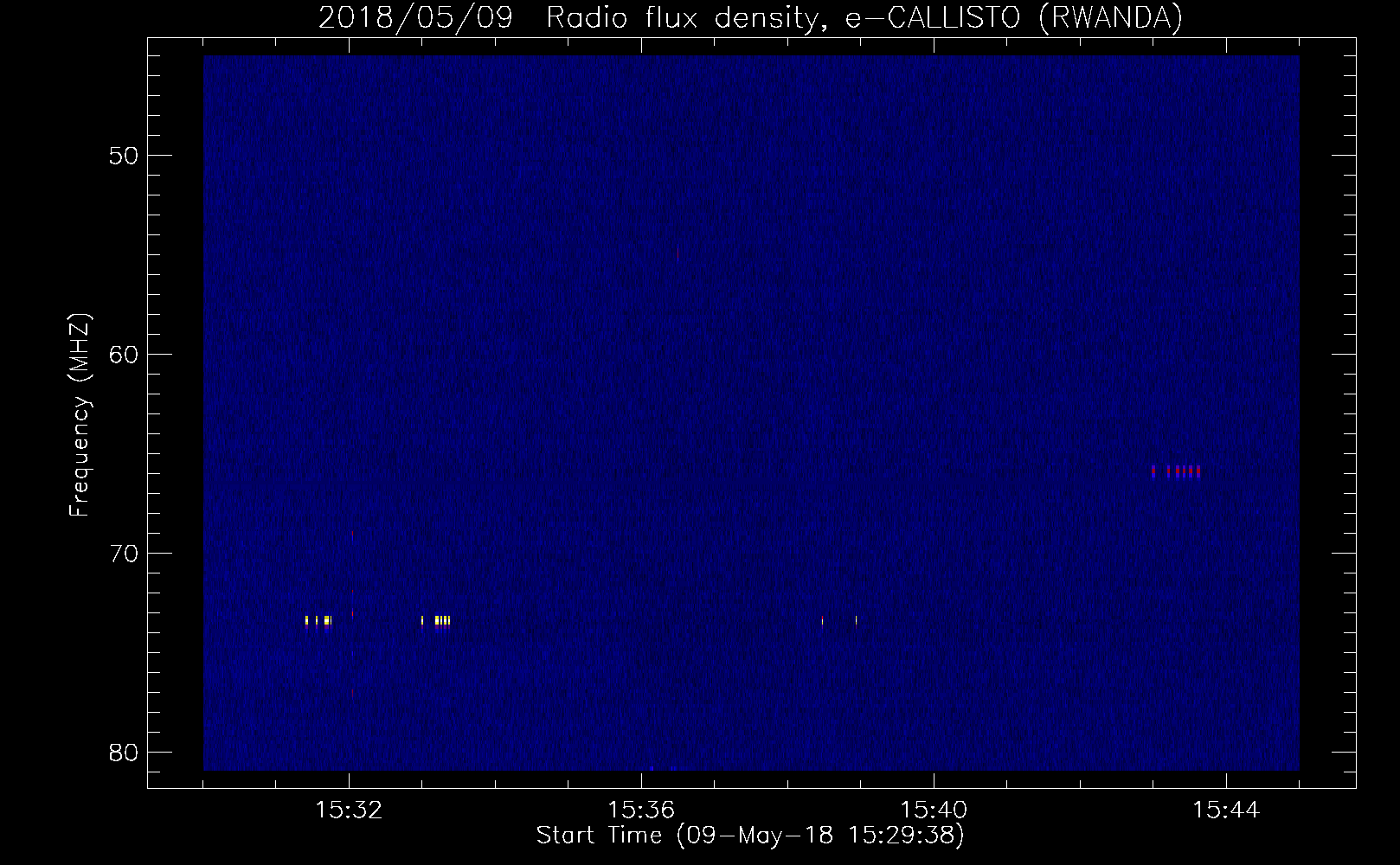Click the "Start Time (09-May-18 15:29:38)" axis label

(750, 836)
